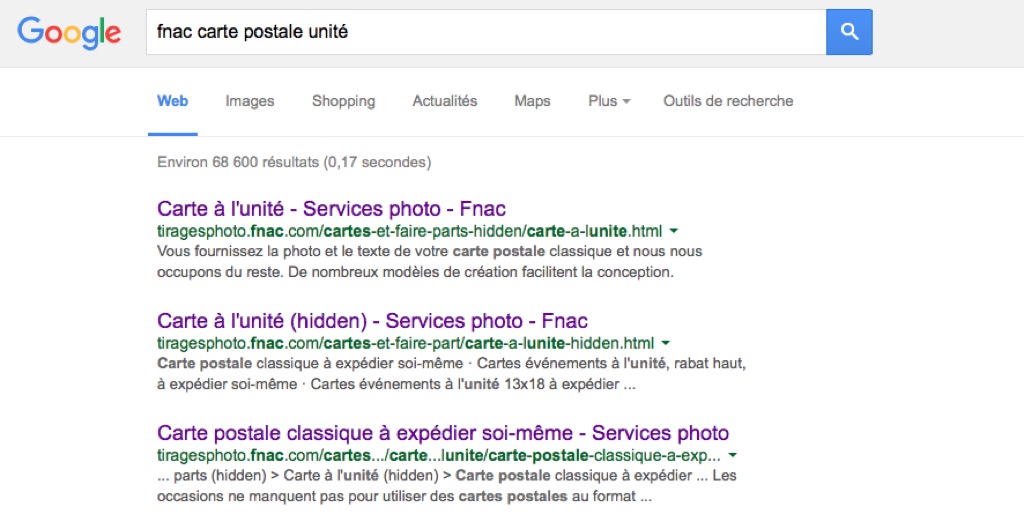The height and width of the screenshot is (531, 1024).
Task: Open 'Carte à l'unité - Services photo - Fnac' result
Action: (x=331, y=209)
